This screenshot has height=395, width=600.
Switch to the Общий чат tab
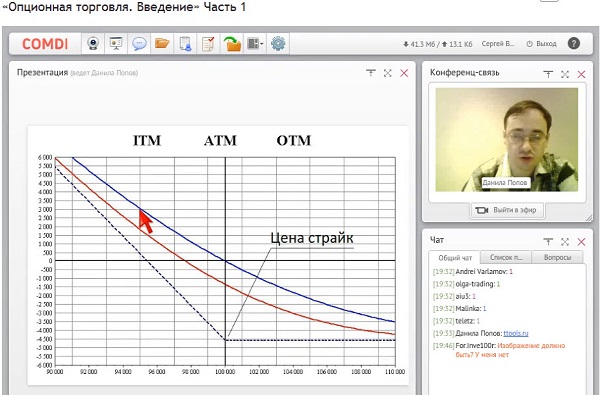click(x=455, y=258)
